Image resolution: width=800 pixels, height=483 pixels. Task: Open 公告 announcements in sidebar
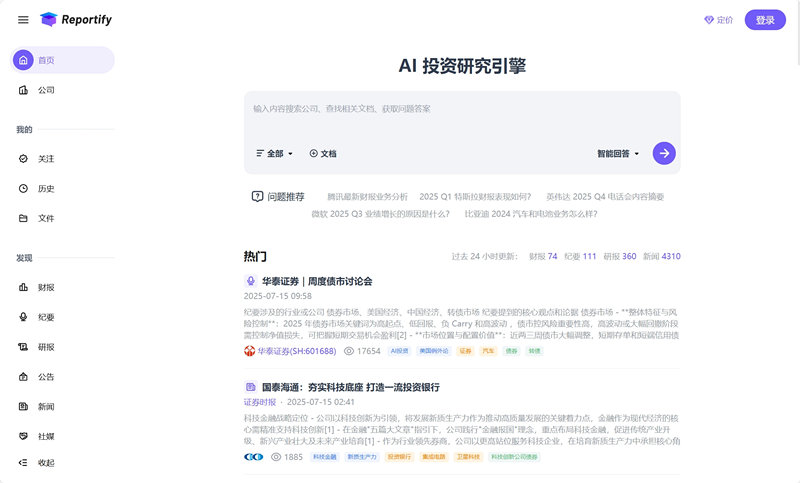click(x=46, y=377)
